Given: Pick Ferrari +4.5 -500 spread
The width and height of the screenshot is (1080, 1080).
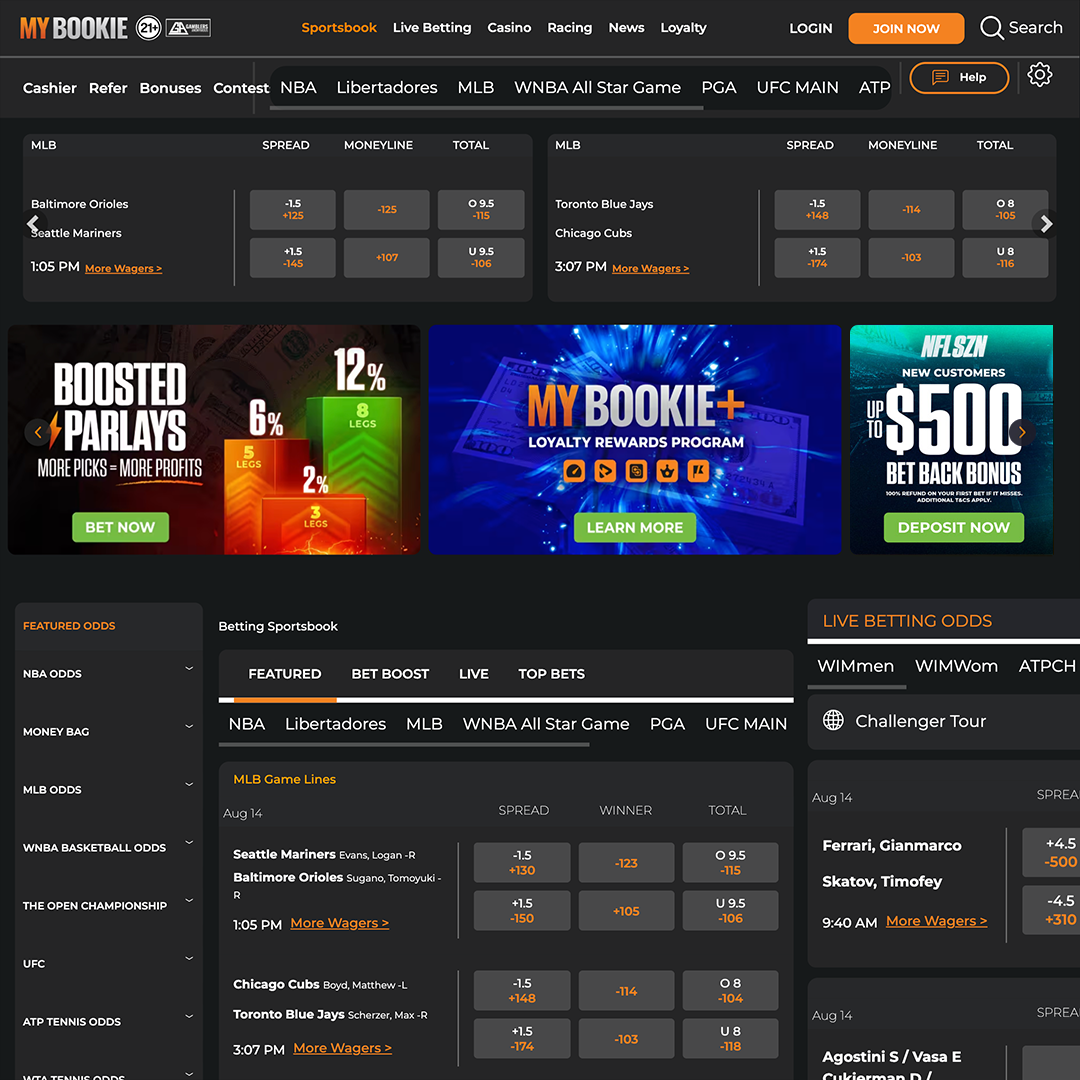Looking at the screenshot, I should pyautogui.click(x=1052, y=852).
